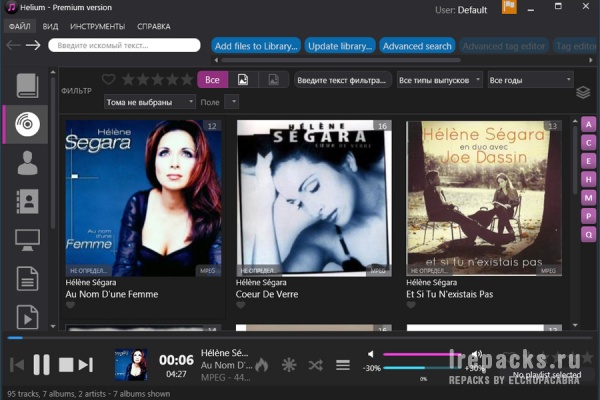Click the shuffle icon in player bar
Viewport: 600px width, 400px height.
pyautogui.click(x=316, y=365)
